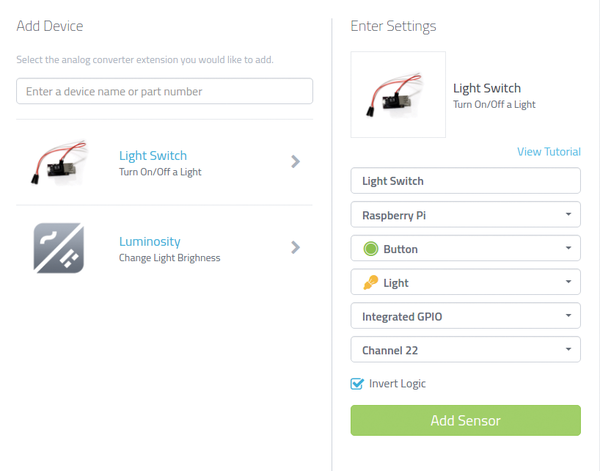Click the Add Sensor button

pyautogui.click(x=465, y=420)
